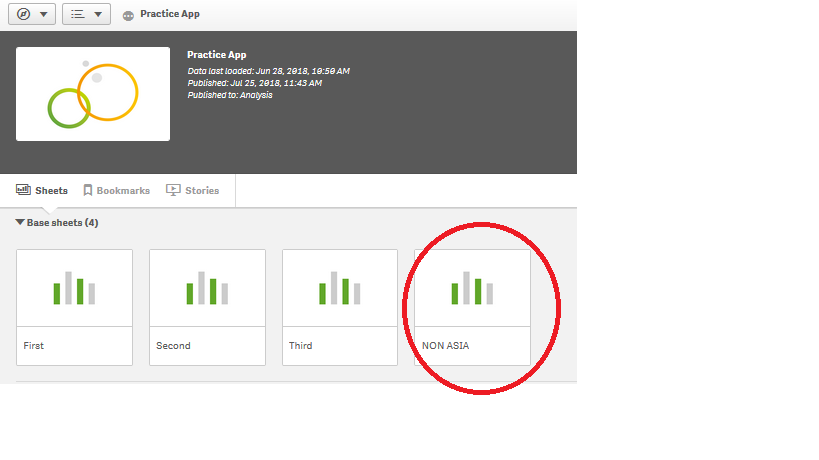Click the Published to Analysis text
This screenshot has height=460, width=819.
(x=230, y=95)
